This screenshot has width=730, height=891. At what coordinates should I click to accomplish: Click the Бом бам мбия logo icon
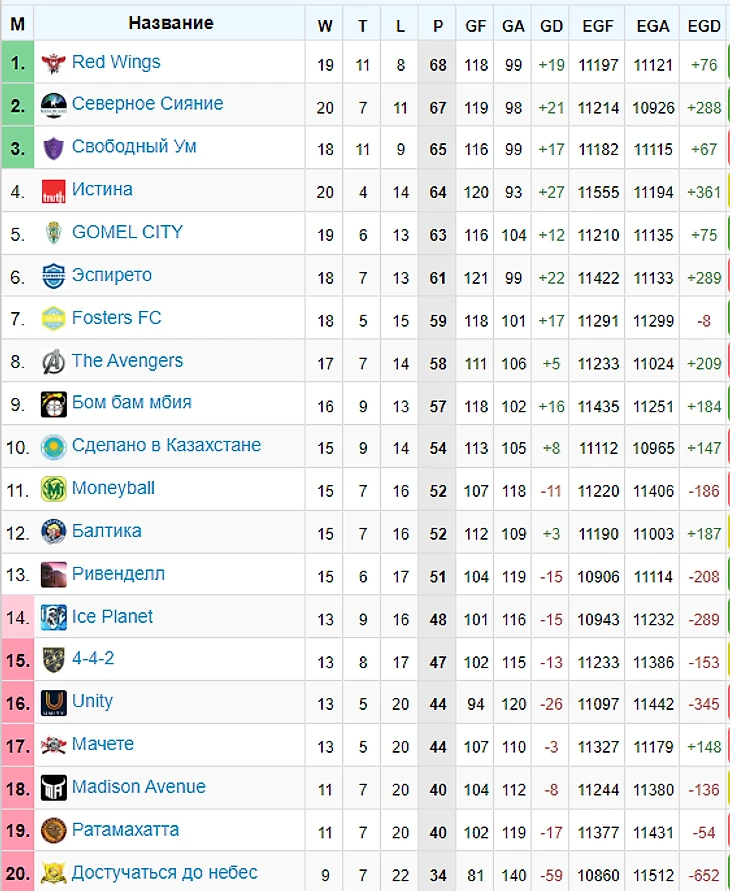click(53, 404)
